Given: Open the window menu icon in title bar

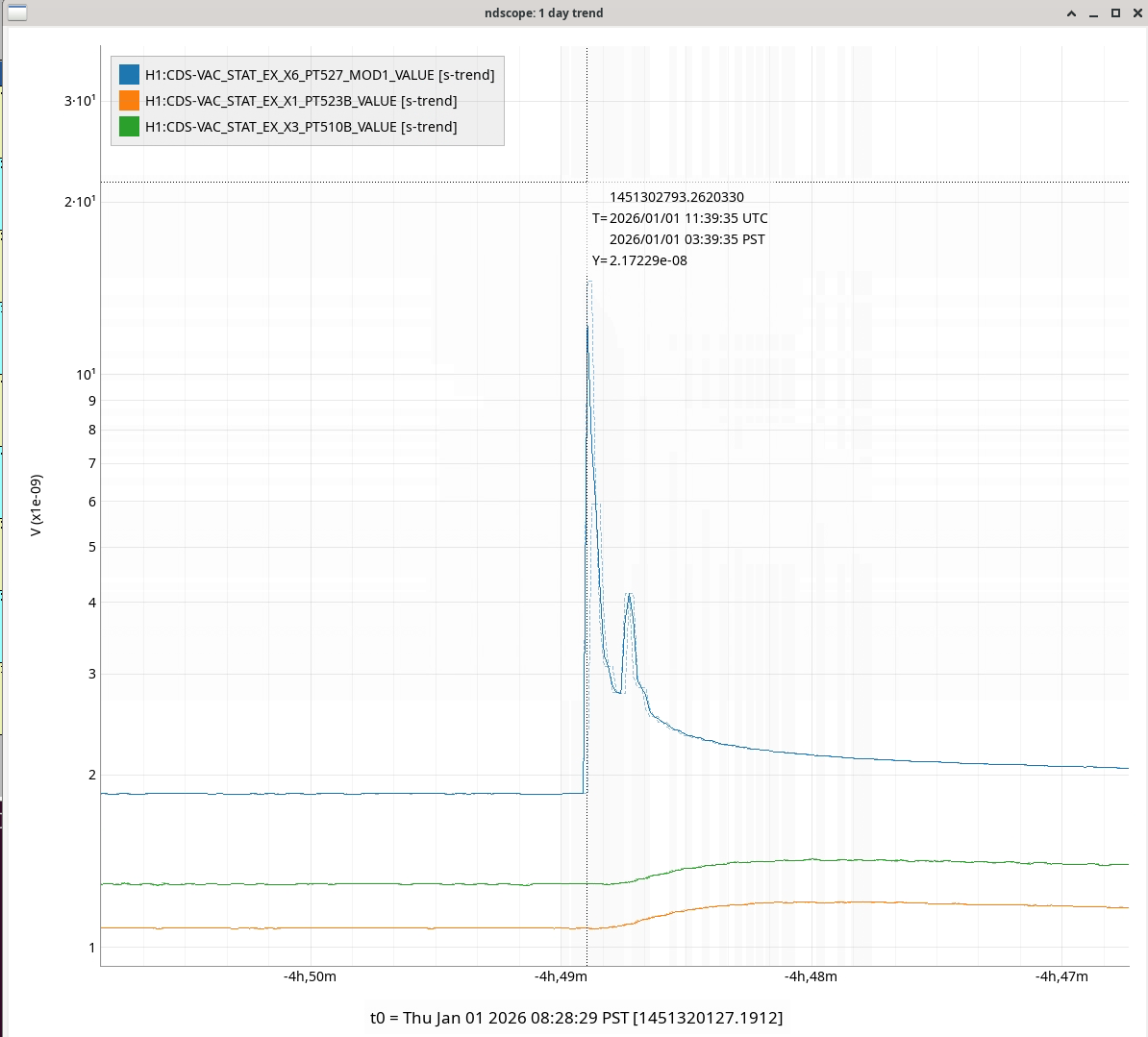Looking at the screenshot, I should tap(17, 12).
